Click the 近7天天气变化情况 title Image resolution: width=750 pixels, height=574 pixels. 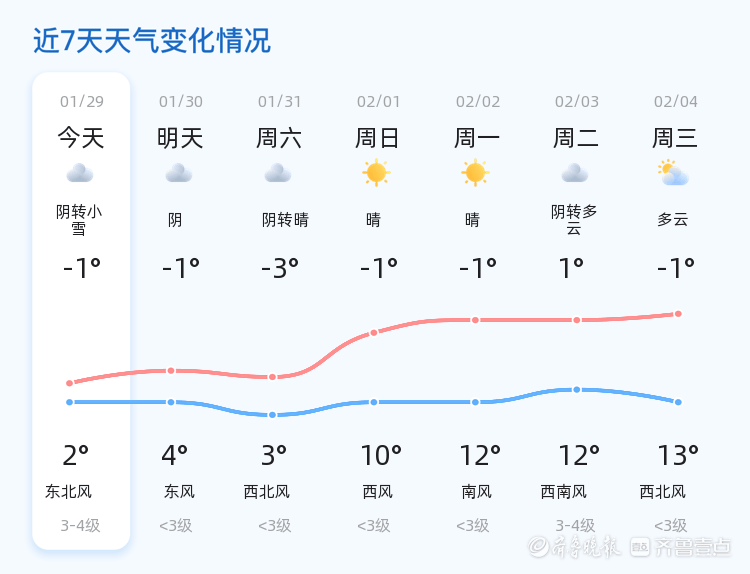[x=152, y=41]
